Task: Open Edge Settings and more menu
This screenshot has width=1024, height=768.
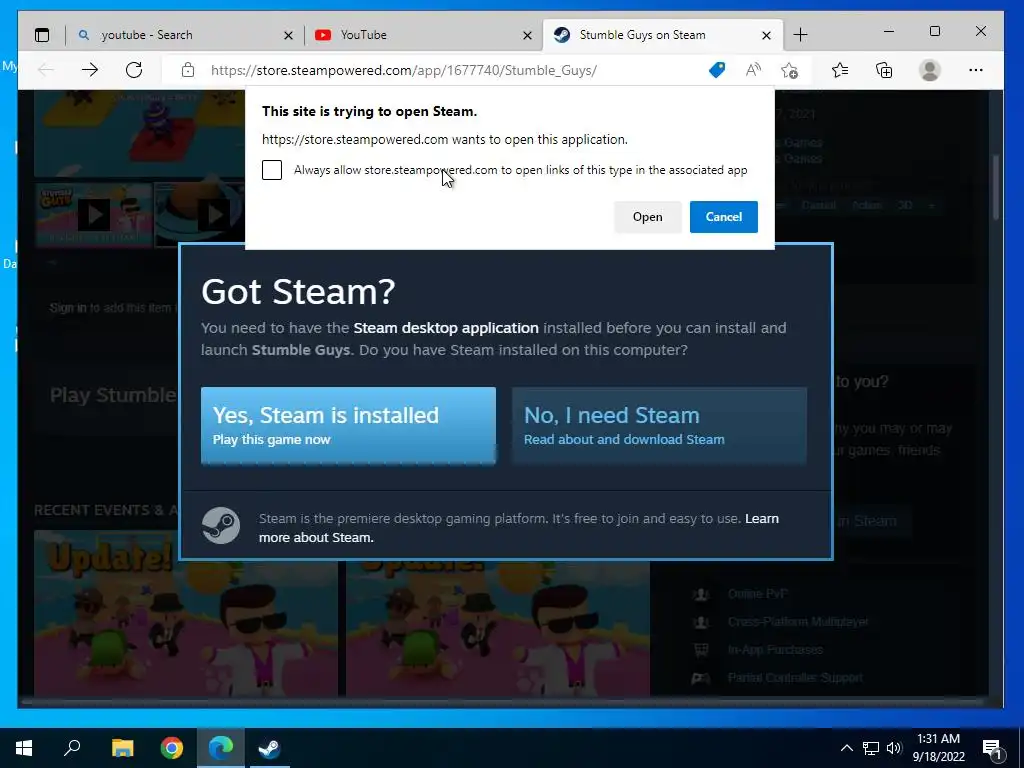Action: (x=976, y=70)
